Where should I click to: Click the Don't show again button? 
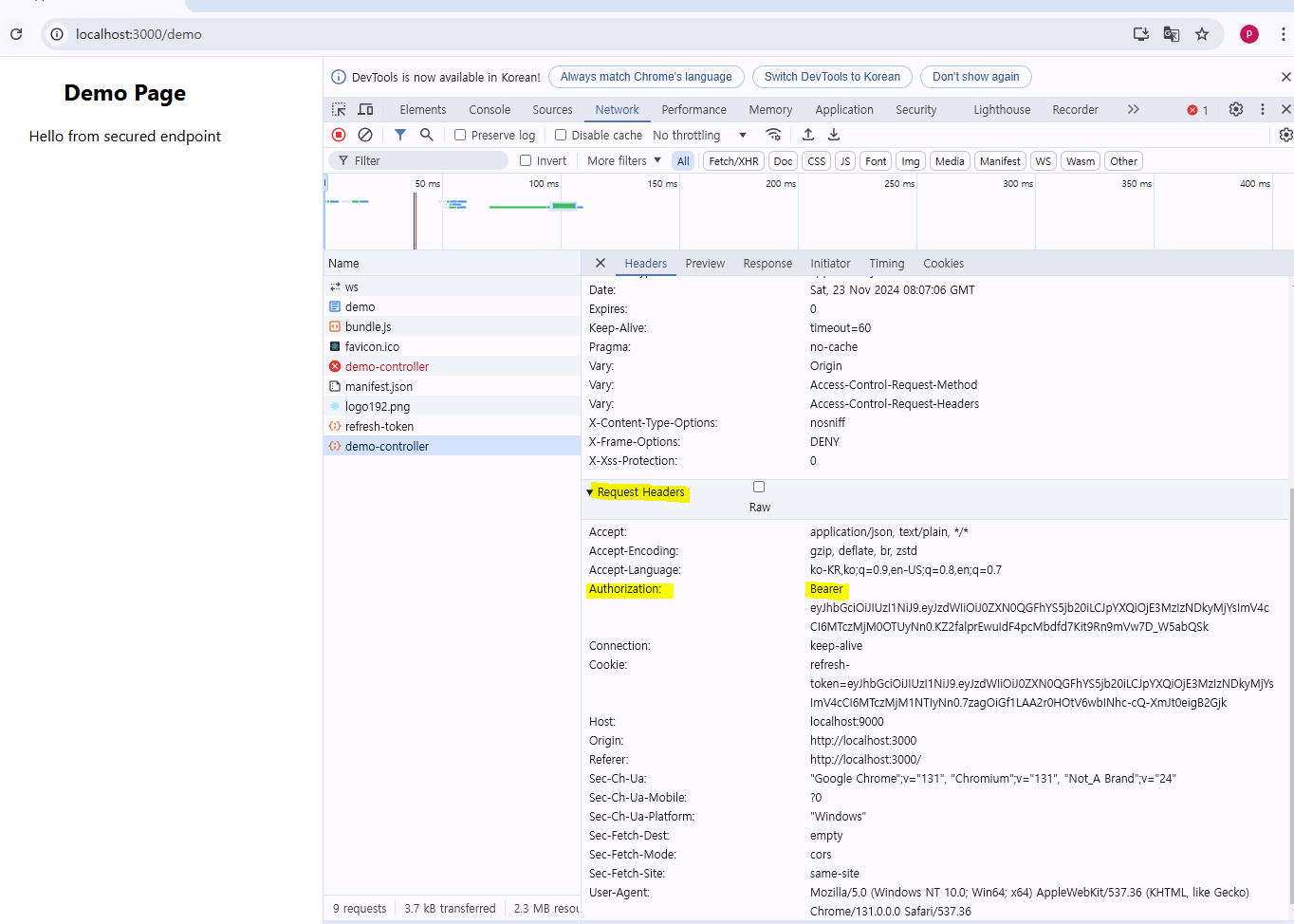tap(976, 77)
